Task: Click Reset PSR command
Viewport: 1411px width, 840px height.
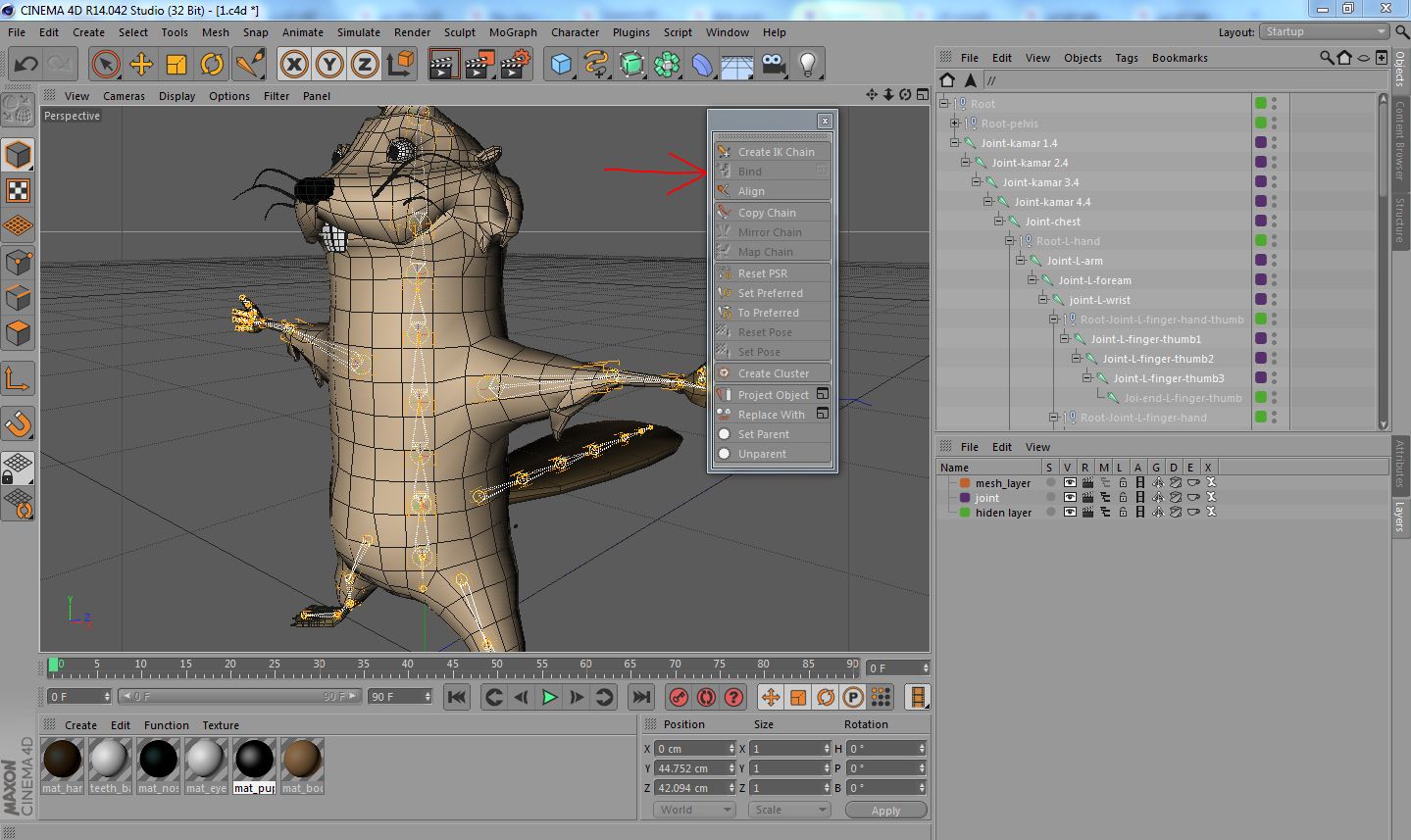Action: [774, 273]
